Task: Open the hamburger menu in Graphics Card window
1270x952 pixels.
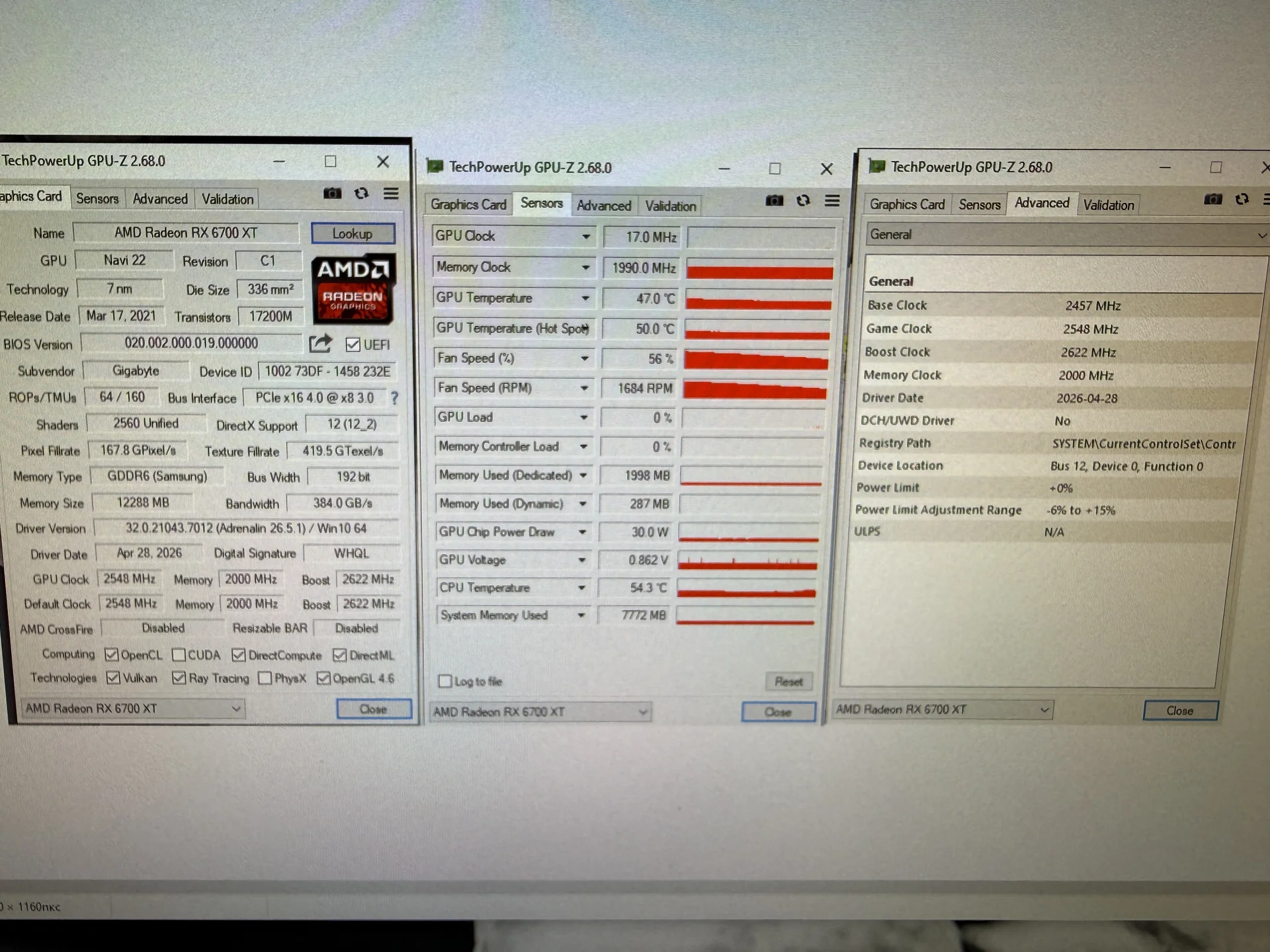Action: 391,193
